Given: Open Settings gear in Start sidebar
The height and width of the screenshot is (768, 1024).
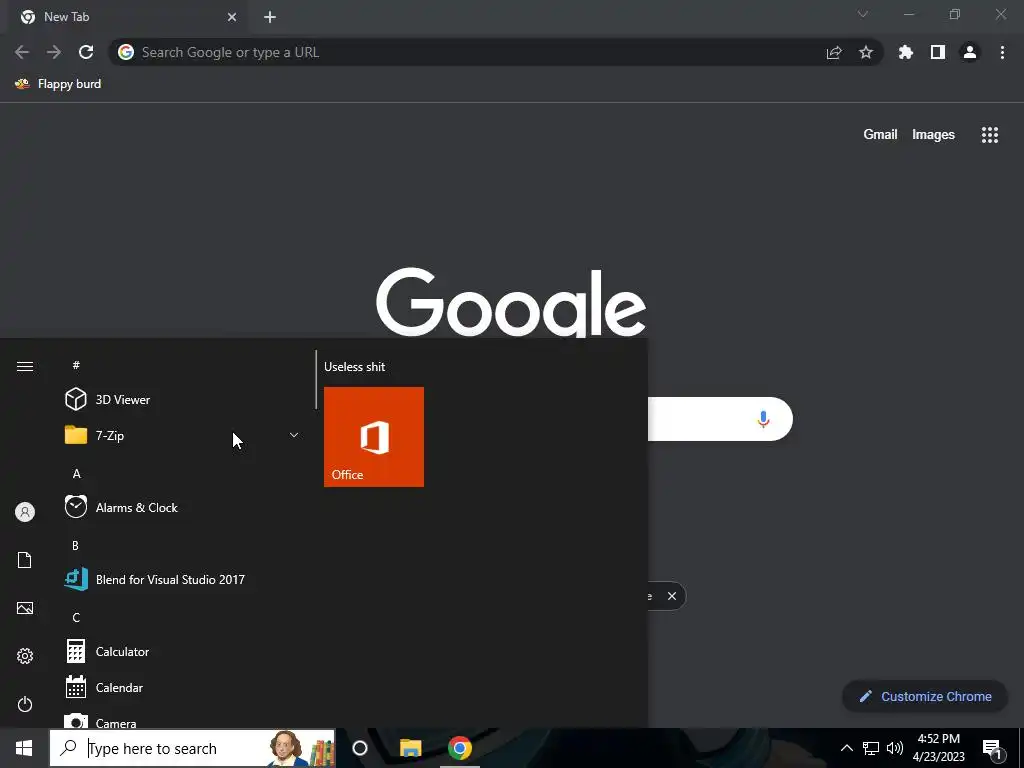Looking at the screenshot, I should (x=25, y=656).
